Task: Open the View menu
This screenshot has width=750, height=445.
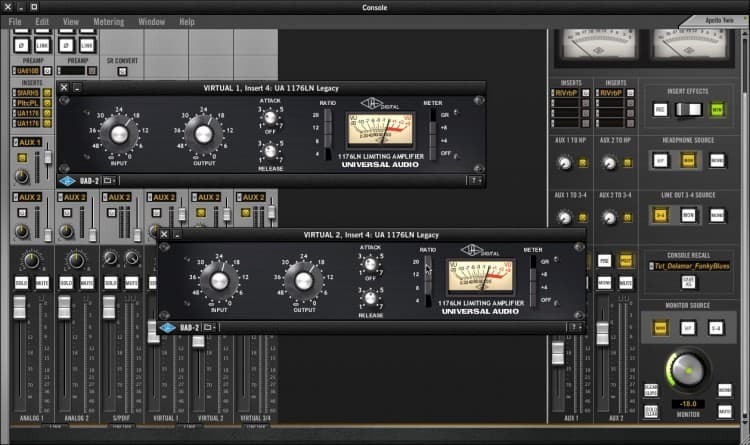Action: [x=71, y=22]
